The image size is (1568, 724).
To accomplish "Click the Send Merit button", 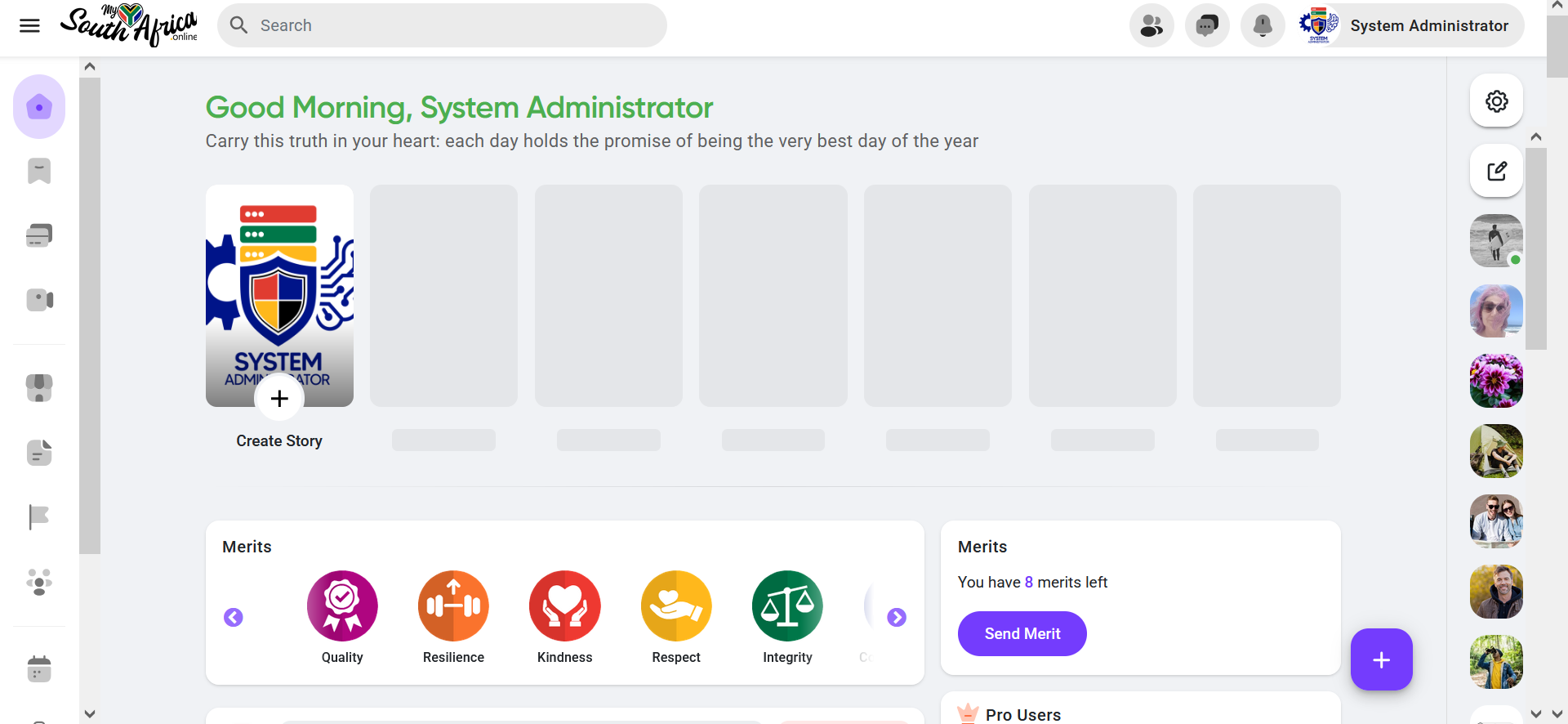I will [1022, 633].
